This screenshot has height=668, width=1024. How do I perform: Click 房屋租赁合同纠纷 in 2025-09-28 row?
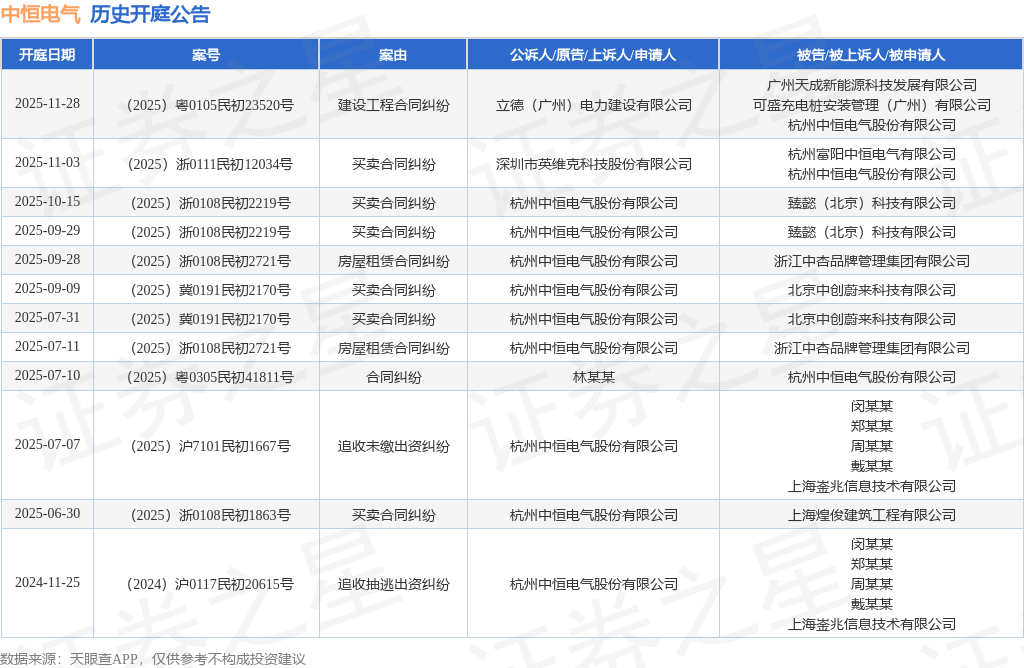pos(393,261)
